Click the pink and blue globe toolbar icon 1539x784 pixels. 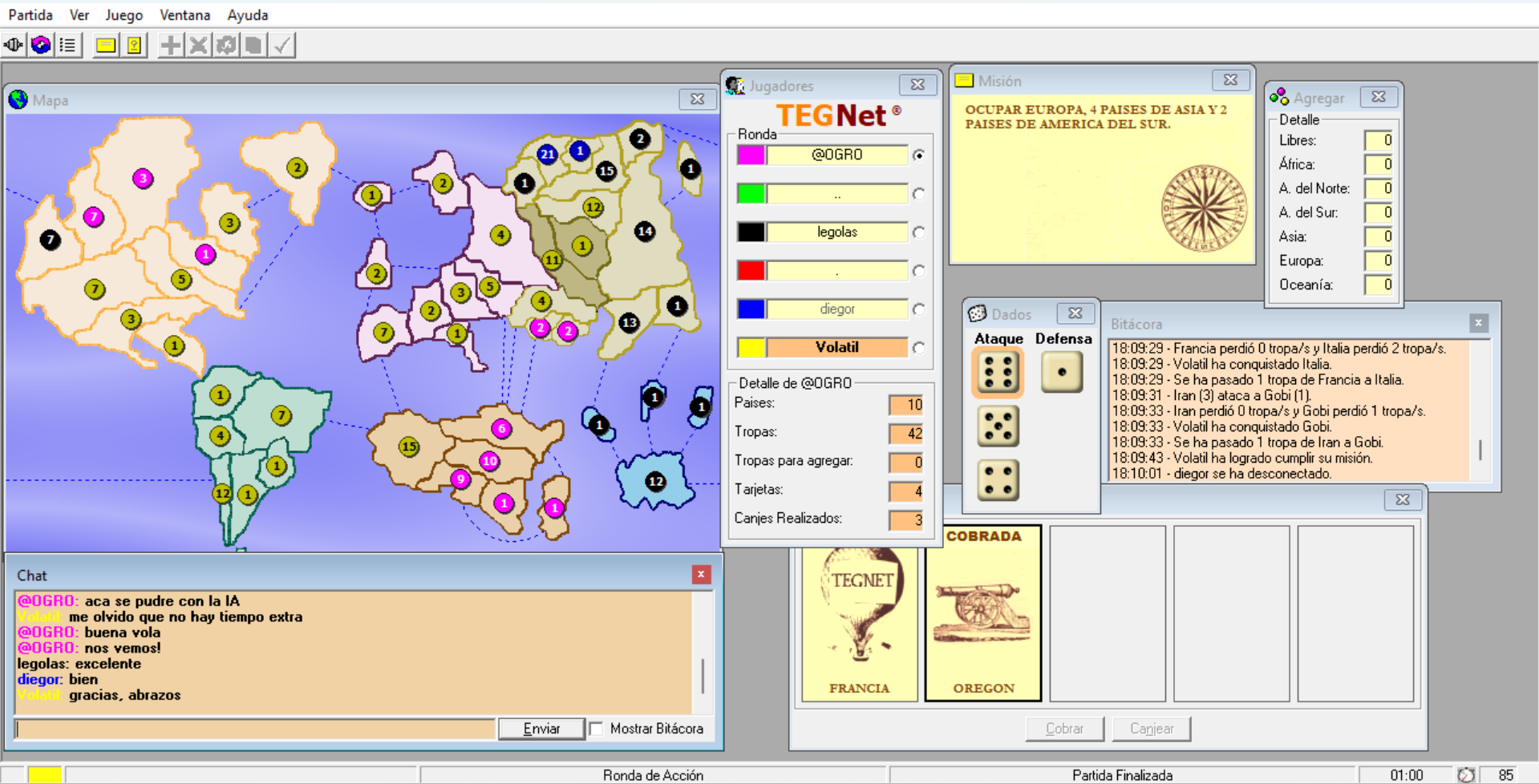(x=41, y=45)
